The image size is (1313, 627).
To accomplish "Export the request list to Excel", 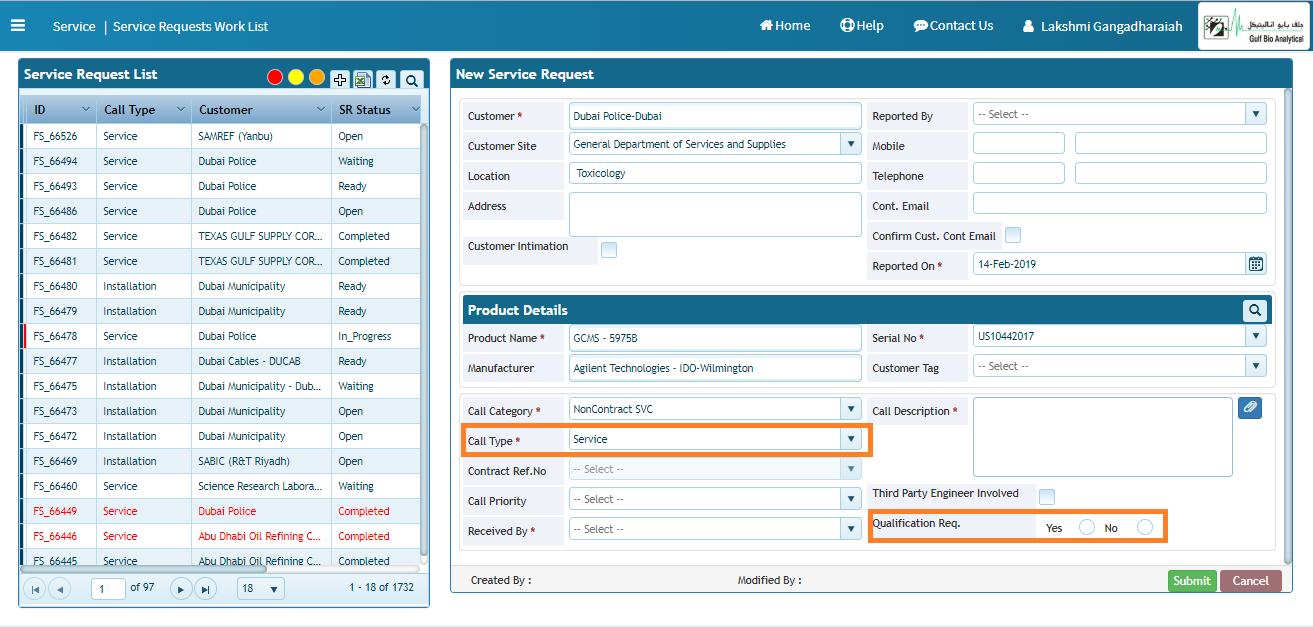I will pyautogui.click(x=362, y=80).
